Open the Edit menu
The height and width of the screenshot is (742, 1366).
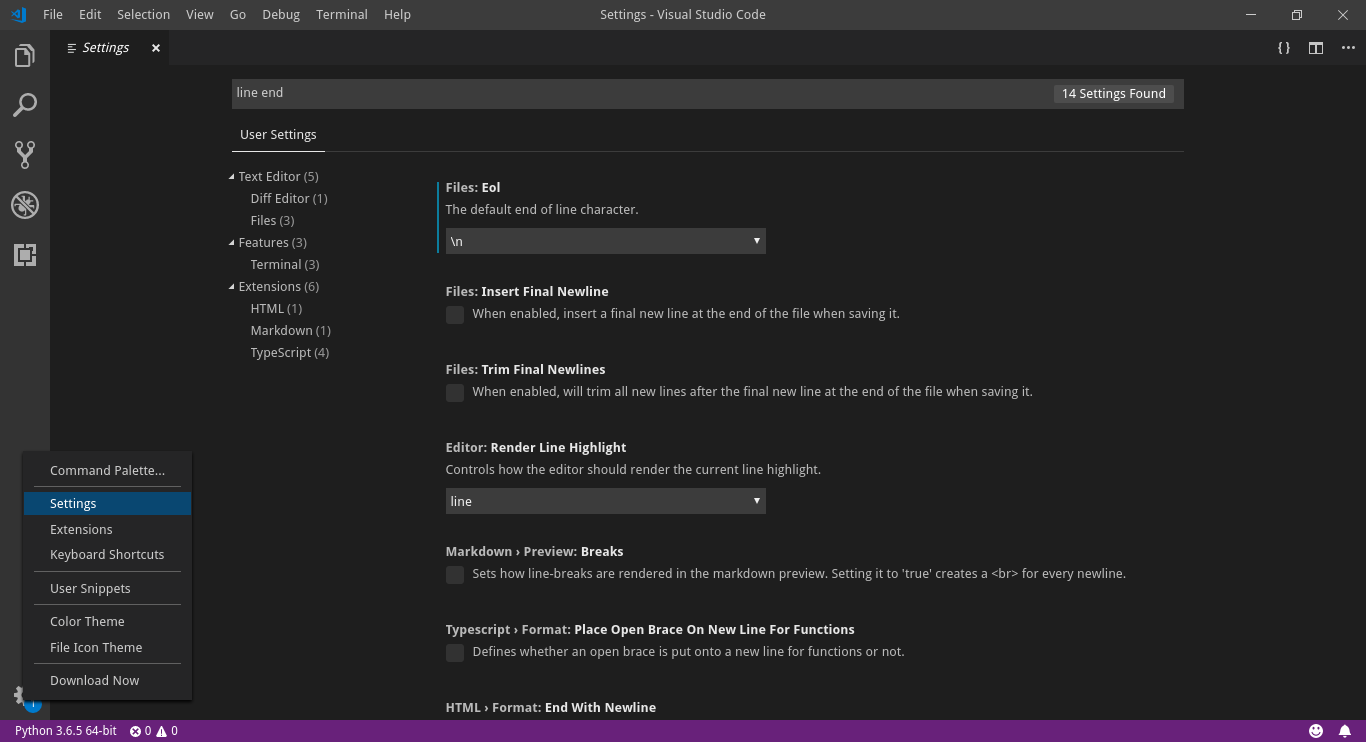point(90,15)
